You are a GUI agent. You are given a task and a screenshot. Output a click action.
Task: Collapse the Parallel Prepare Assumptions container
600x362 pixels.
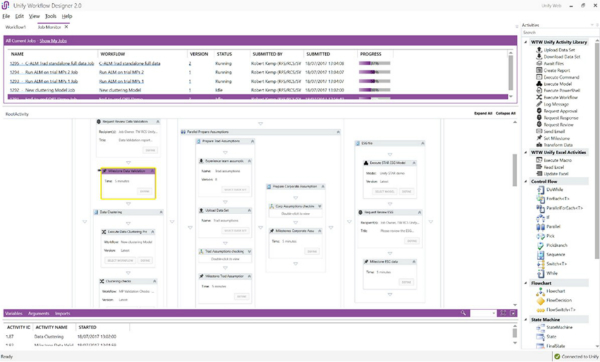click(x=338, y=132)
